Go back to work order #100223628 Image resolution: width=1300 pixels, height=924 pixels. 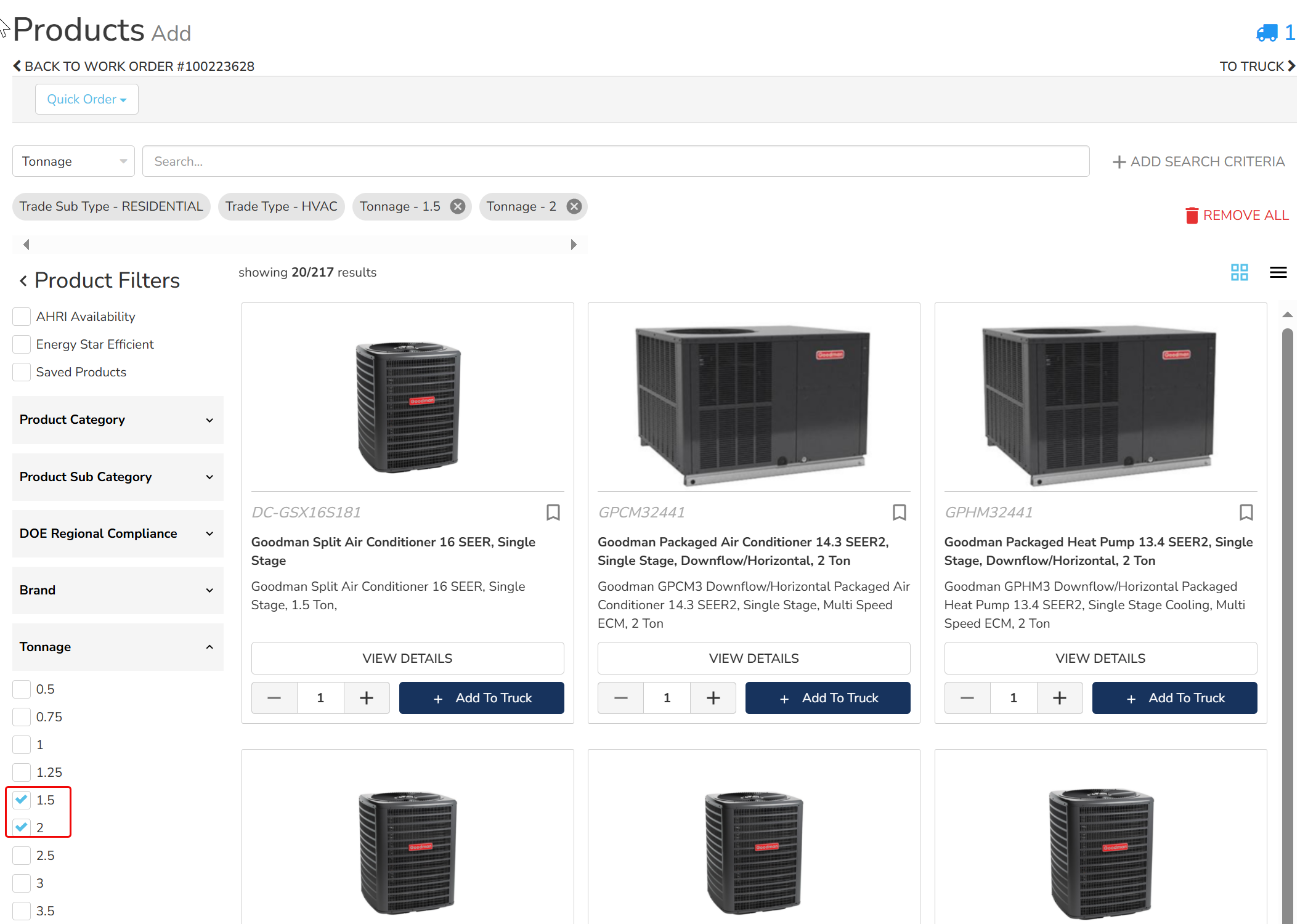click(134, 66)
